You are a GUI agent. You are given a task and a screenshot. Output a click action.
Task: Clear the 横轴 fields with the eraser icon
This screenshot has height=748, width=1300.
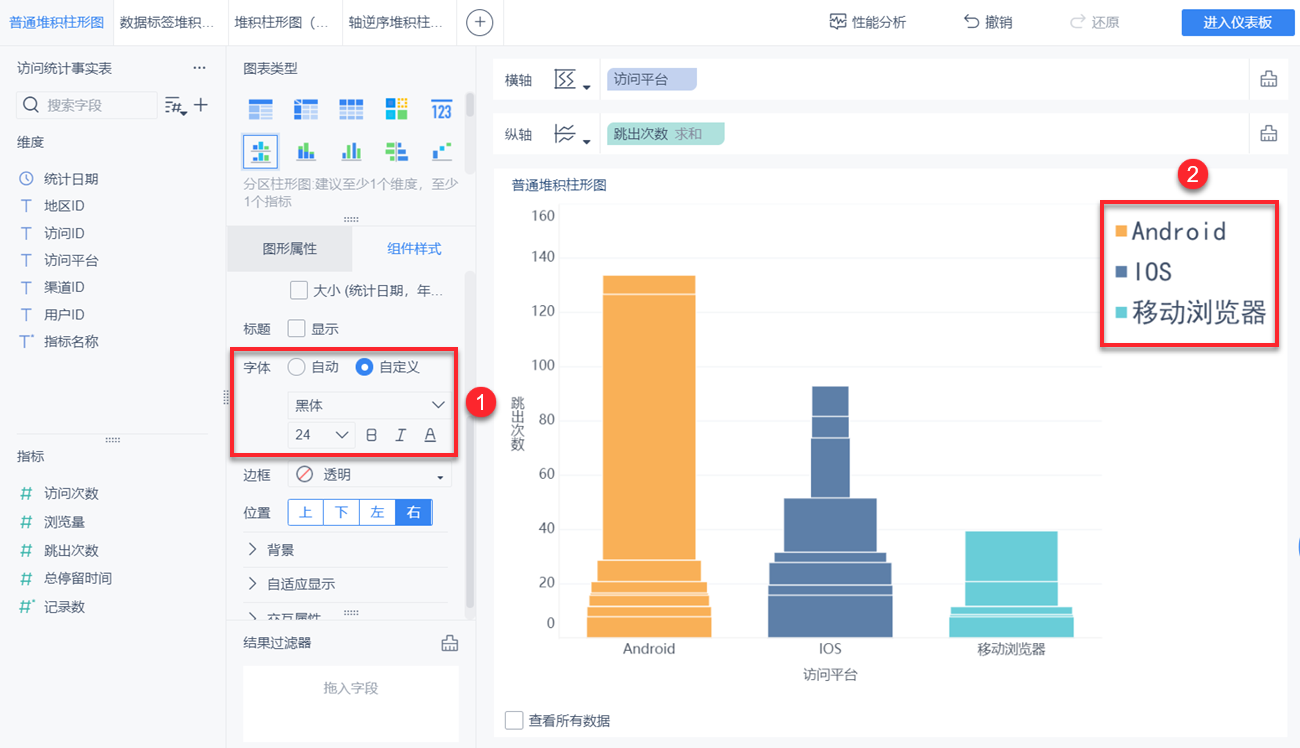(1269, 80)
